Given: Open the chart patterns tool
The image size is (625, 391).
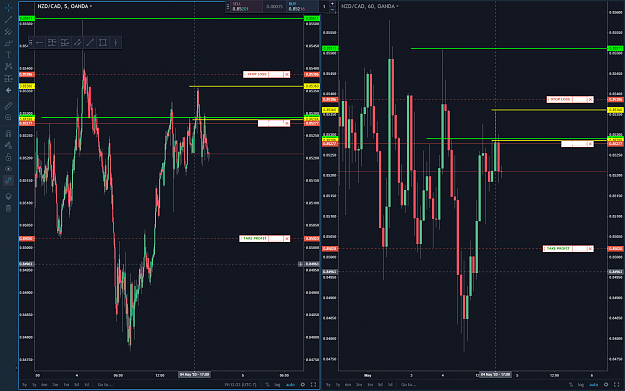Looking at the screenshot, I should [8, 67].
